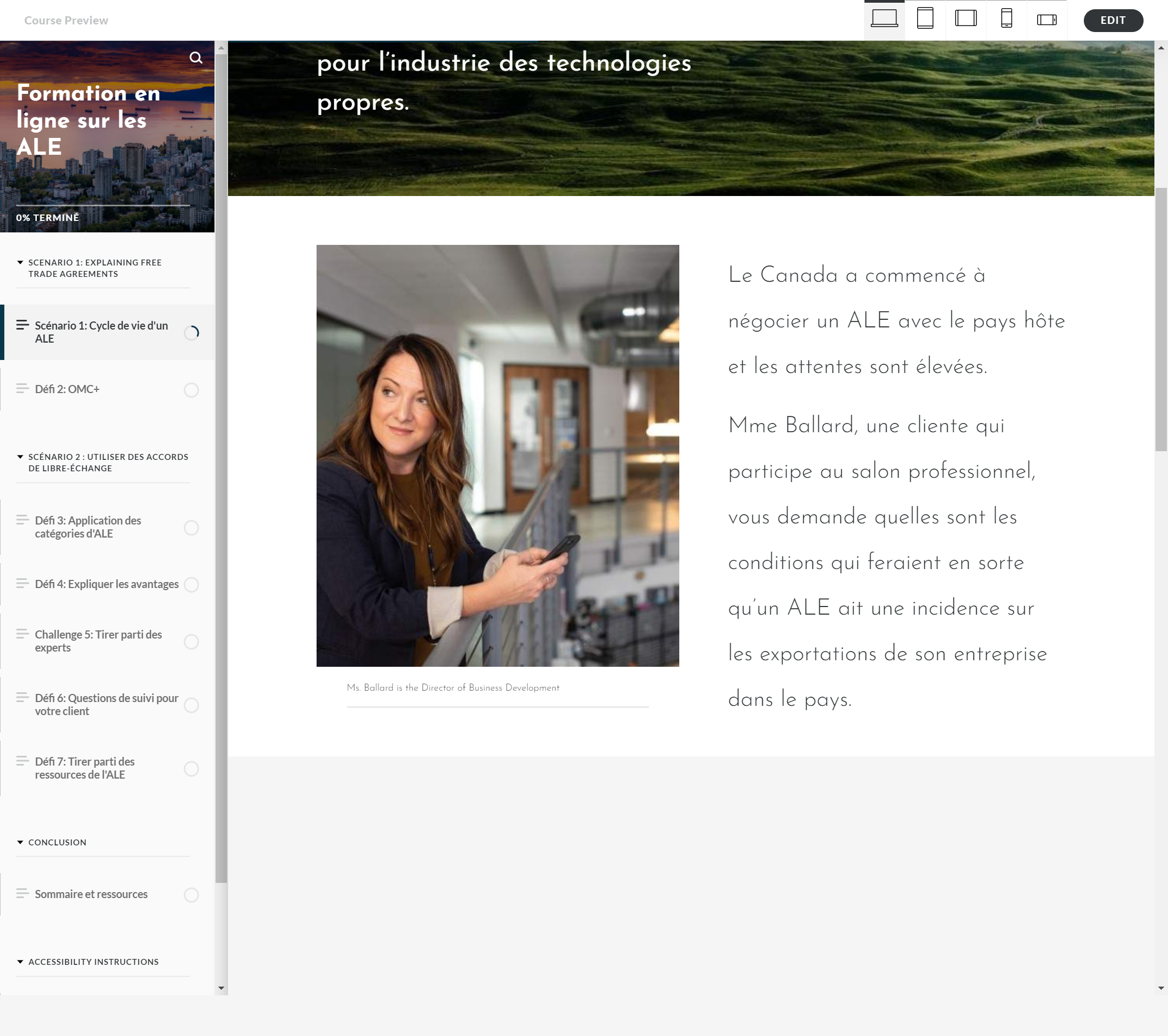The height and width of the screenshot is (1036, 1168).
Task: Switch to tablet landscape preview icon
Action: [x=965, y=20]
